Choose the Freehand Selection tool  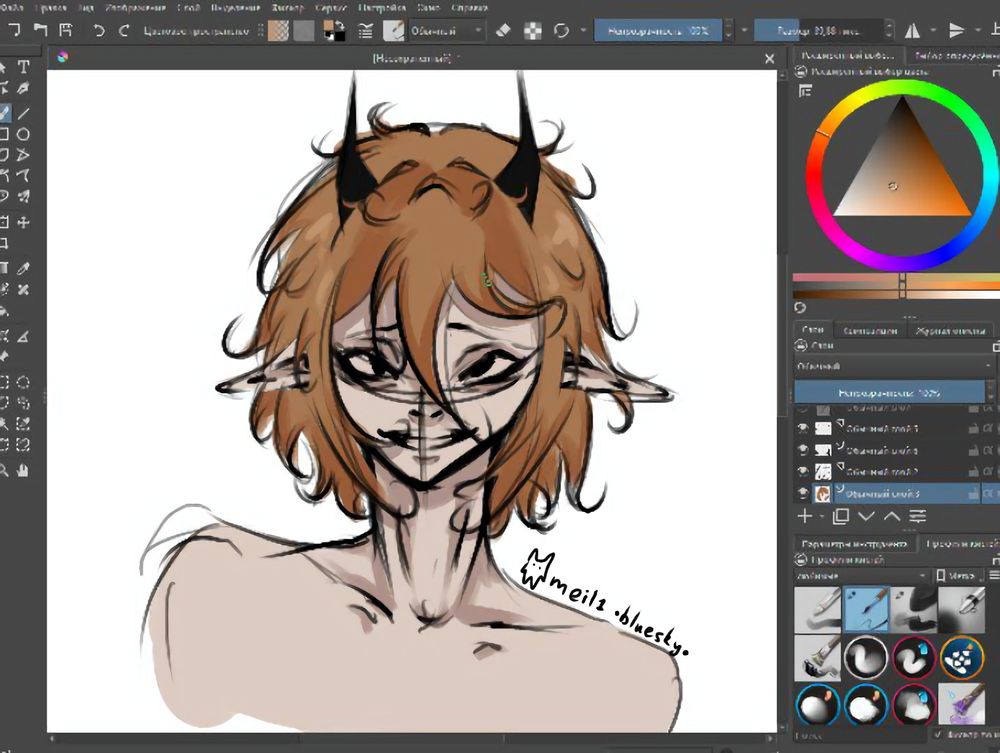click(x=23, y=402)
